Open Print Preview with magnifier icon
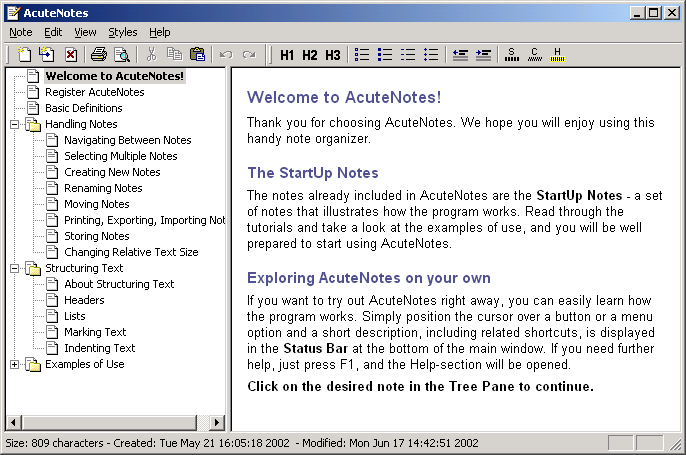Viewport: 686px width, 455px height. coord(122,55)
